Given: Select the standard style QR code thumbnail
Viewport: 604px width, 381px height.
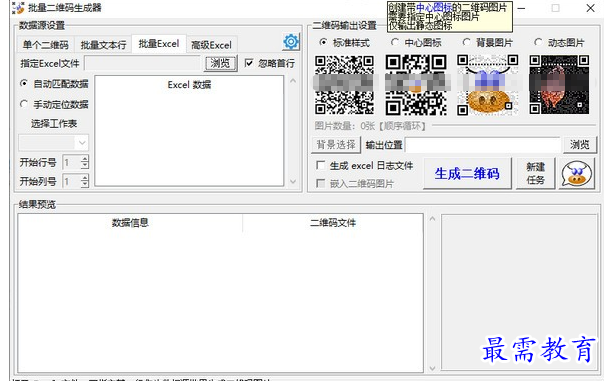Looking at the screenshot, I should [344, 85].
